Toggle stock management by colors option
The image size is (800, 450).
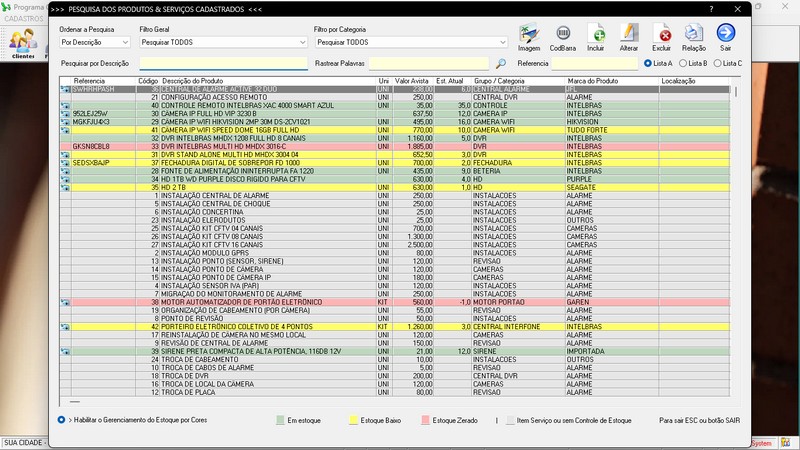click(x=62, y=419)
